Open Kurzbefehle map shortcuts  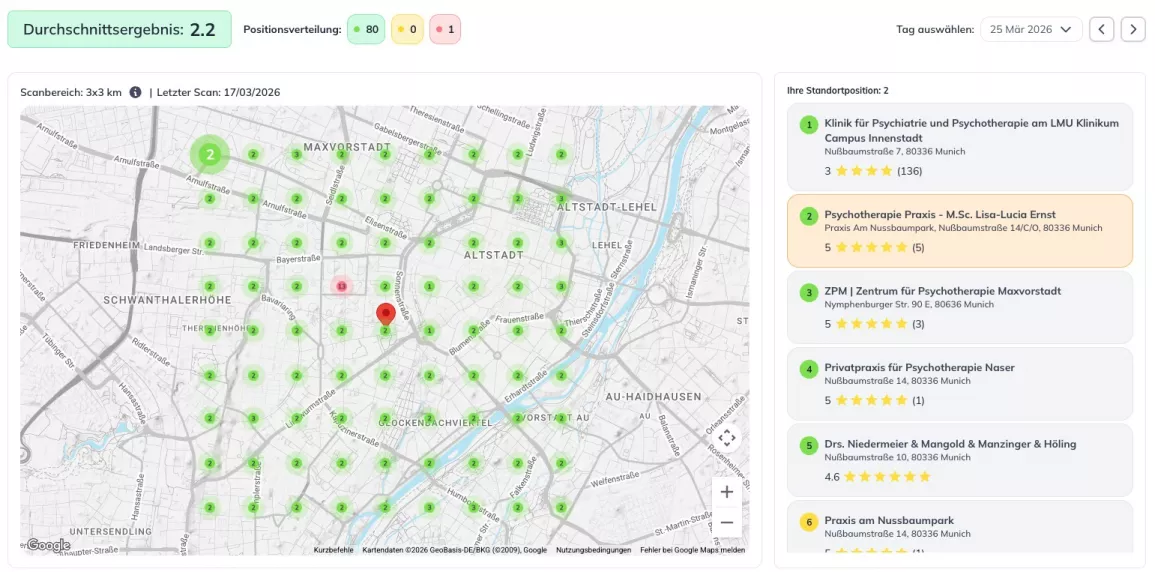tap(333, 550)
